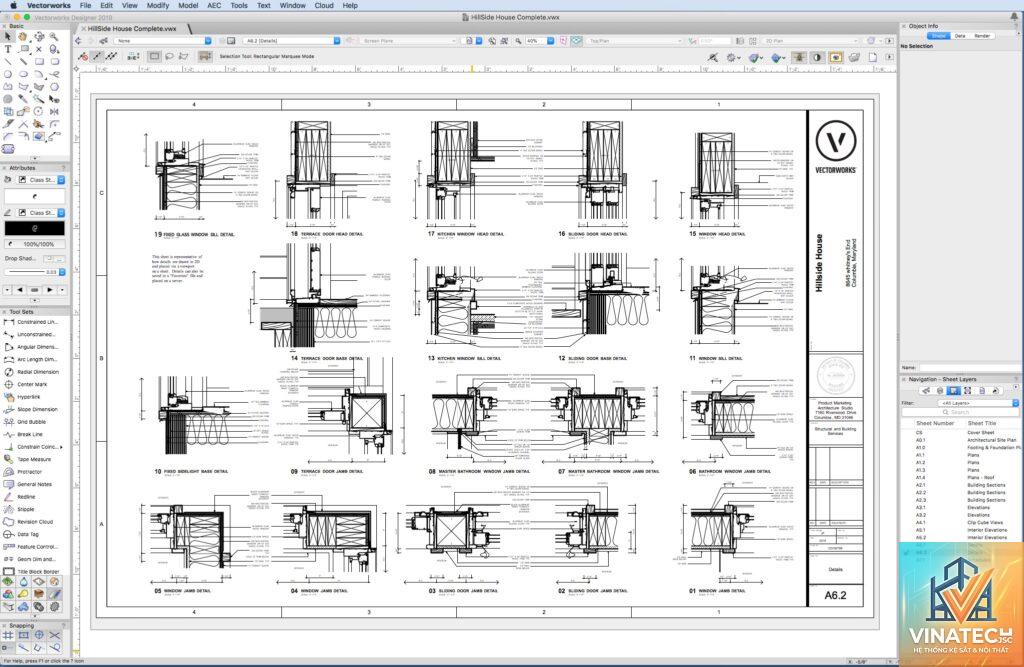
Task: Open the Vectorworks application menu
Action: point(48,5)
